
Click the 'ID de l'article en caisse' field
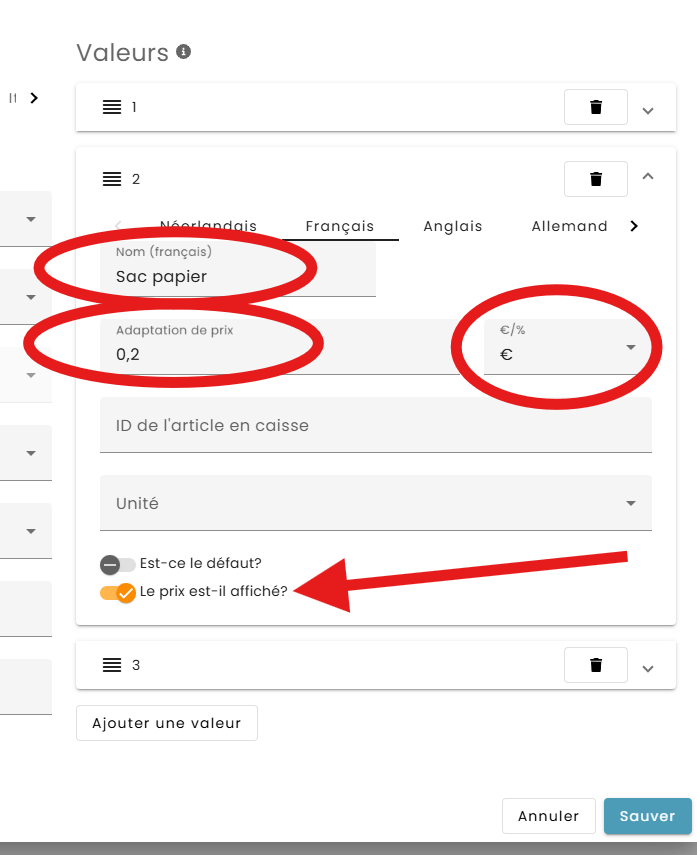coord(376,425)
